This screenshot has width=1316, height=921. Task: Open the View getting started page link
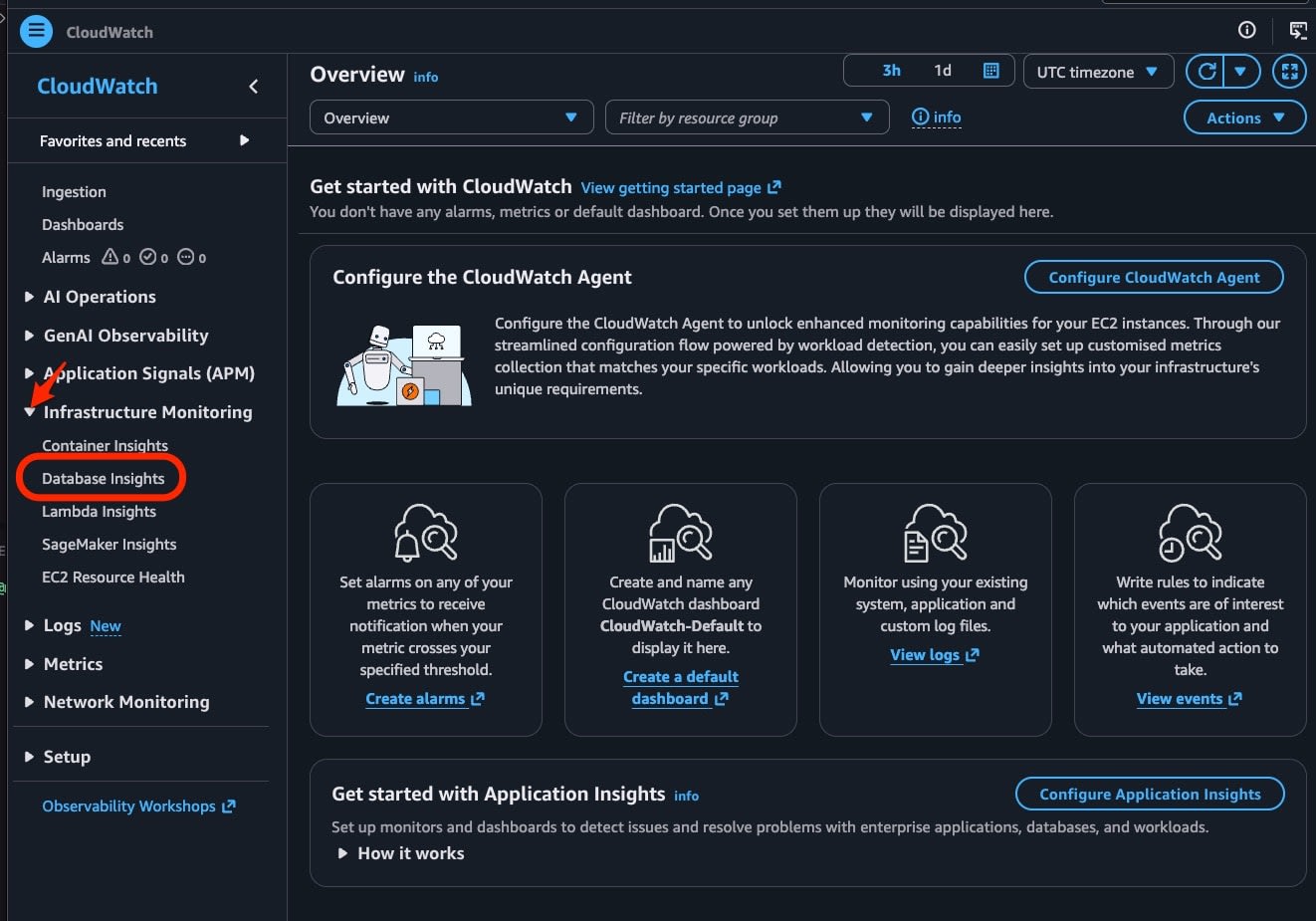tap(681, 187)
